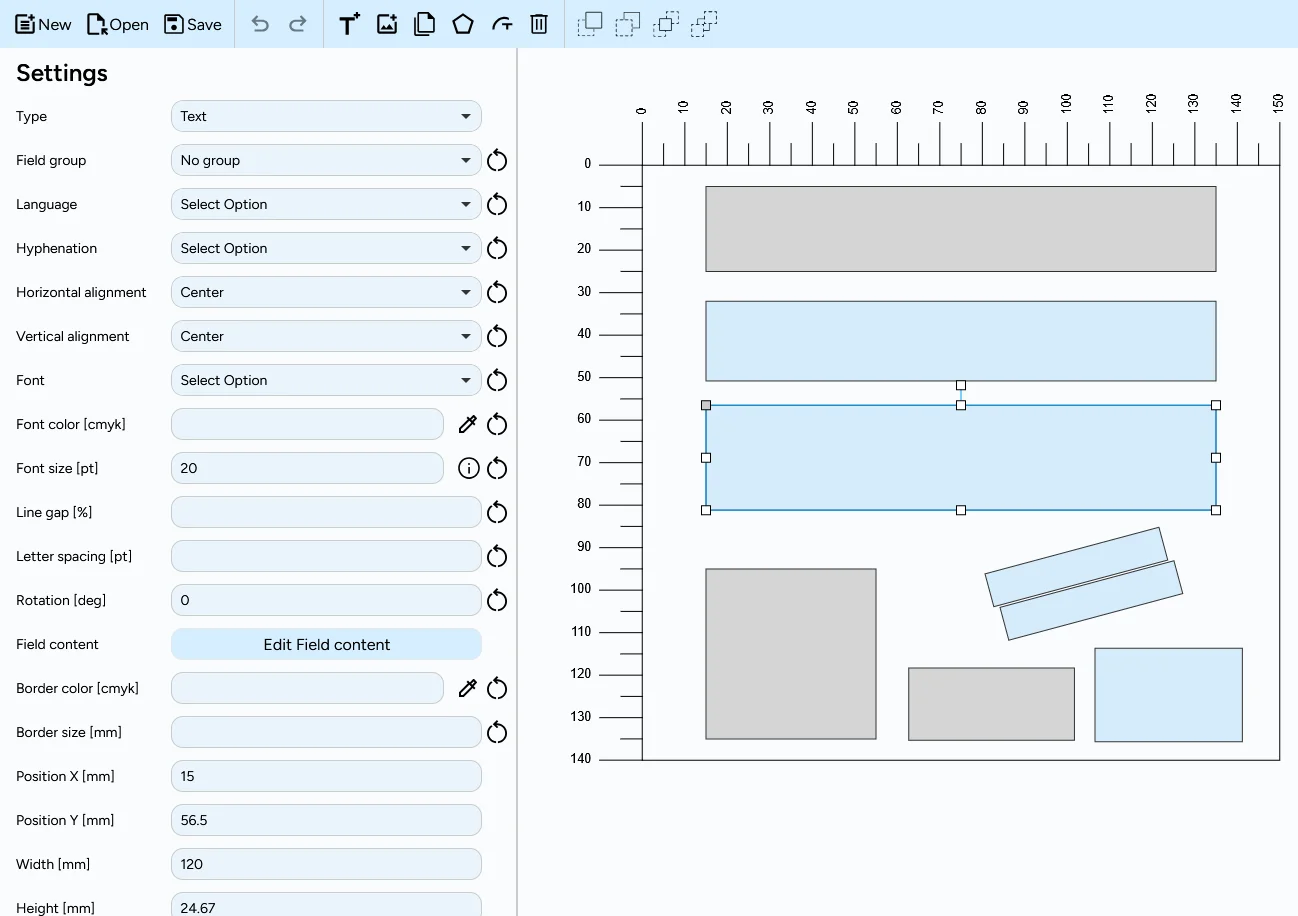Add a new text field
This screenshot has height=916, width=1298.
pyautogui.click(x=349, y=24)
